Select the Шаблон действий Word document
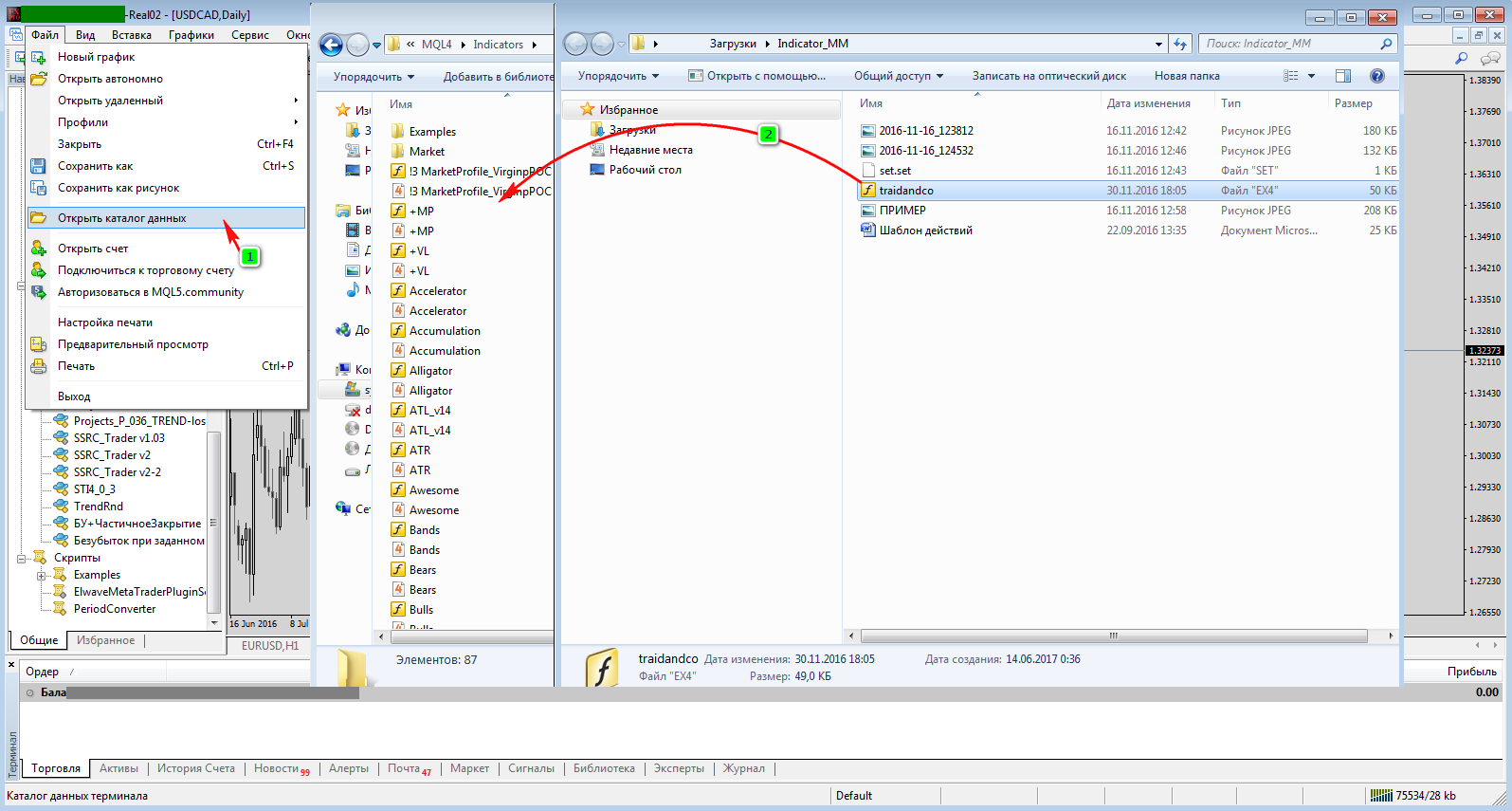 925,230
